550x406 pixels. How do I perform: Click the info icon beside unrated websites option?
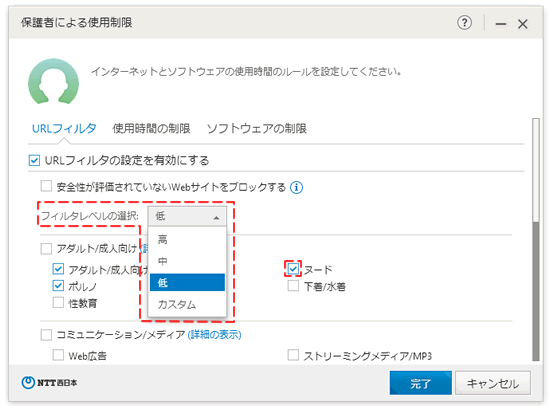pyautogui.click(x=296, y=187)
